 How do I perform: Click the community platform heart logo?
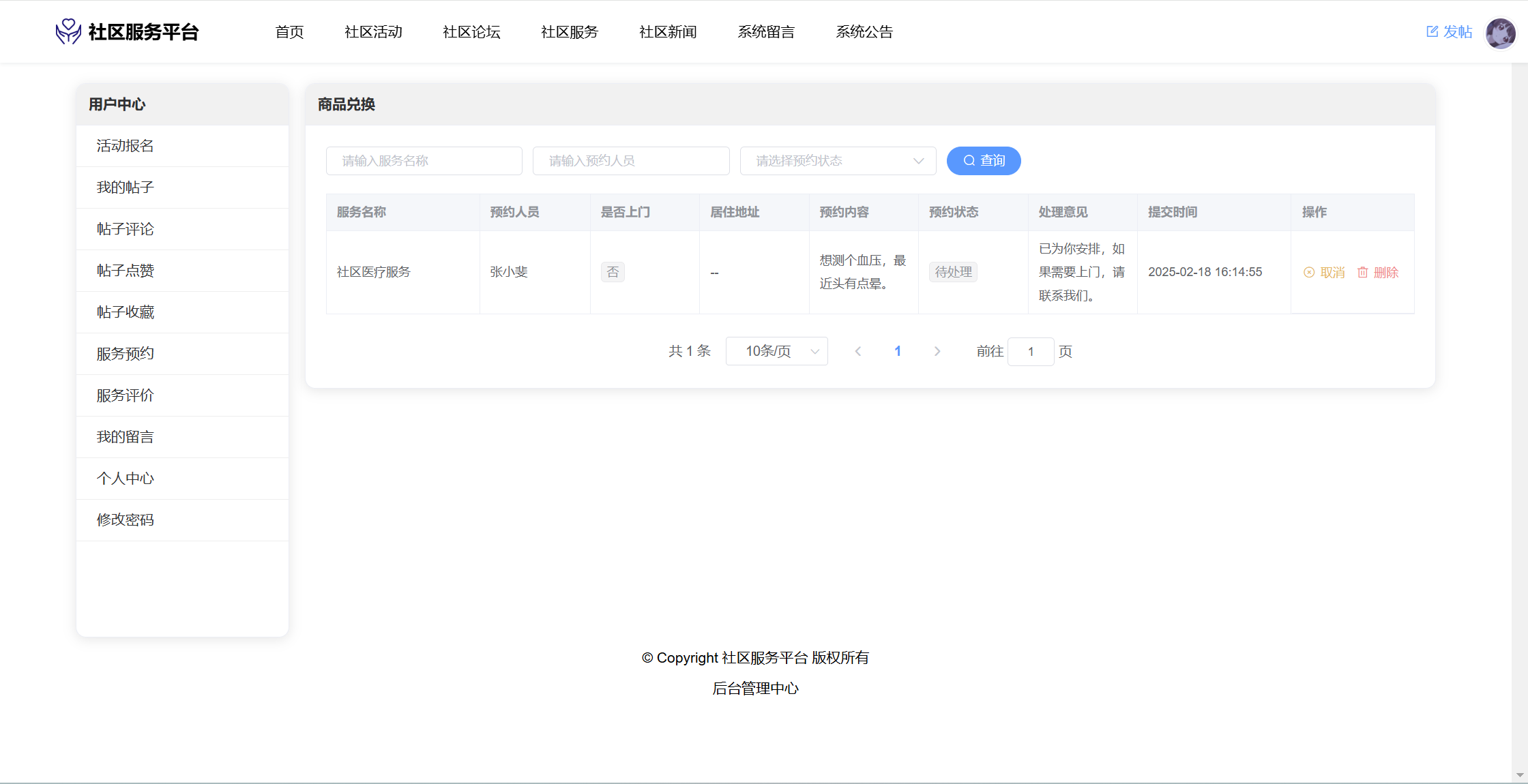point(68,31)
